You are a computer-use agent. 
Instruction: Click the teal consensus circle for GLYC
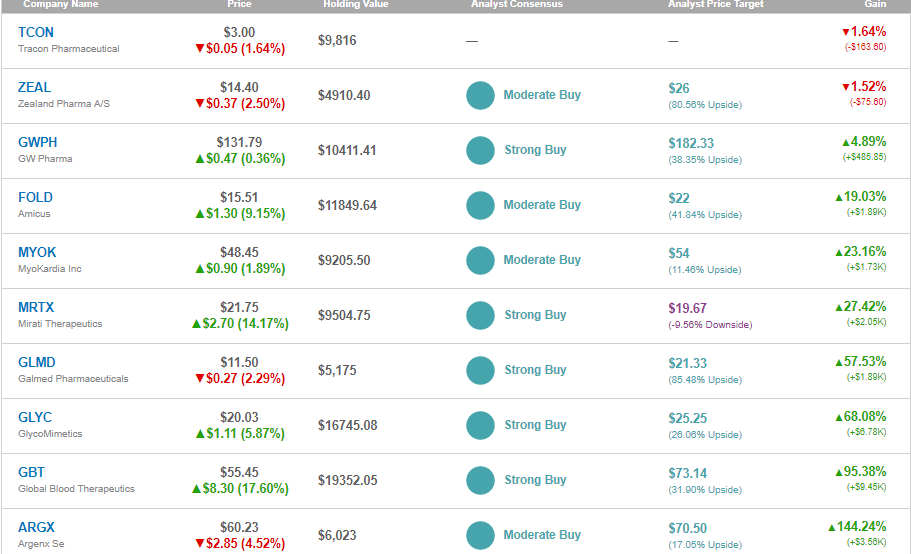(480, 426)
